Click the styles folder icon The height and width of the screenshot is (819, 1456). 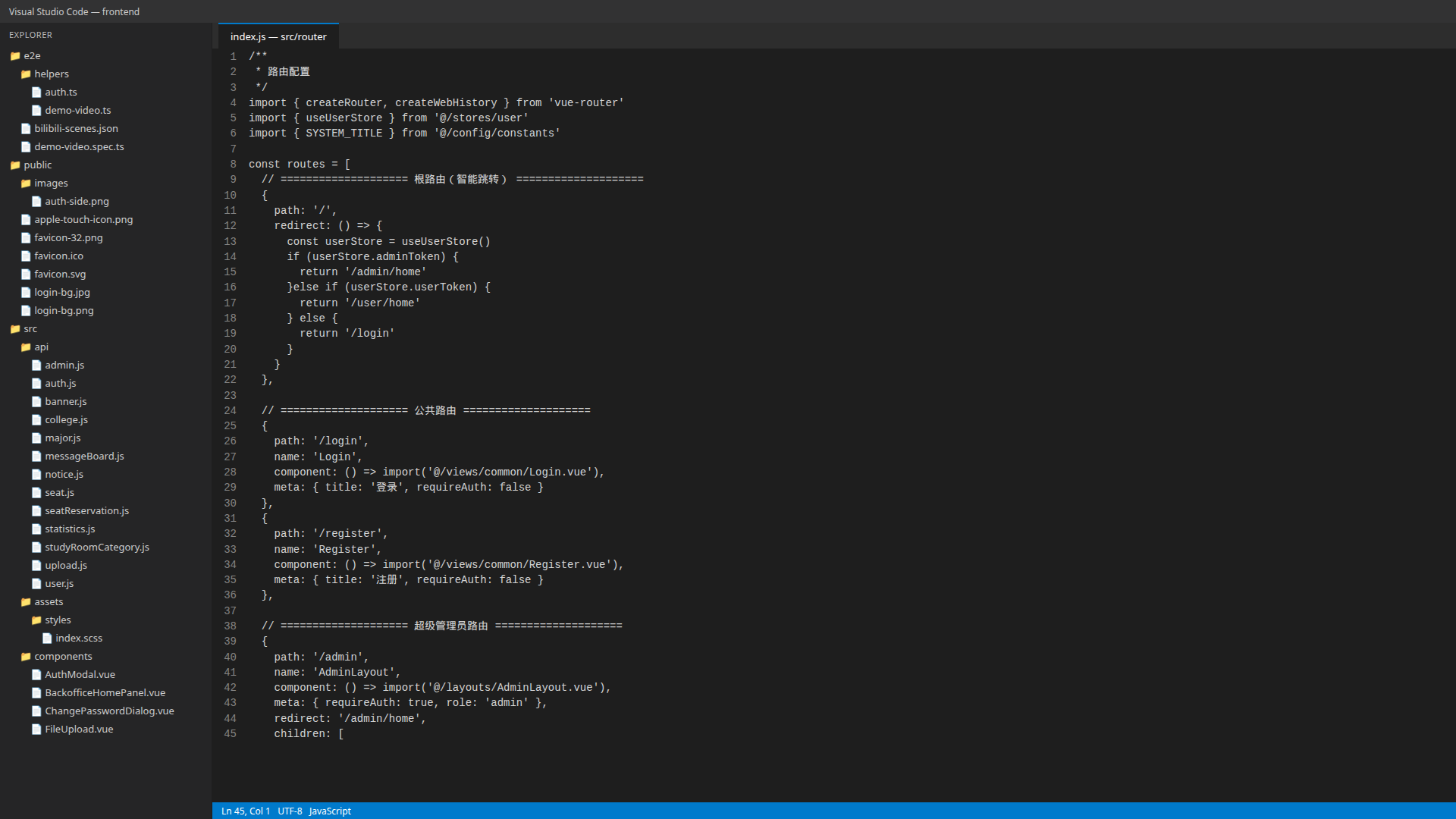[36, 620]
